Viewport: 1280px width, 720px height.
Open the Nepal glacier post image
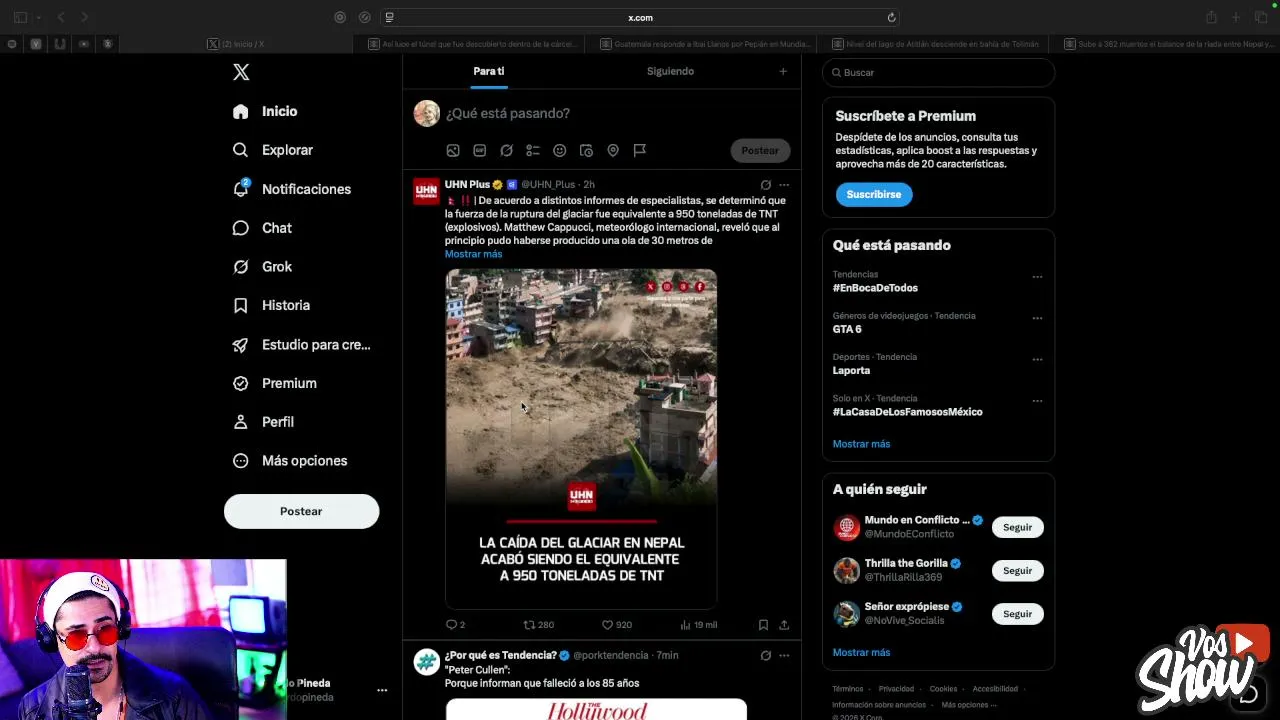[x=581, y=438]
